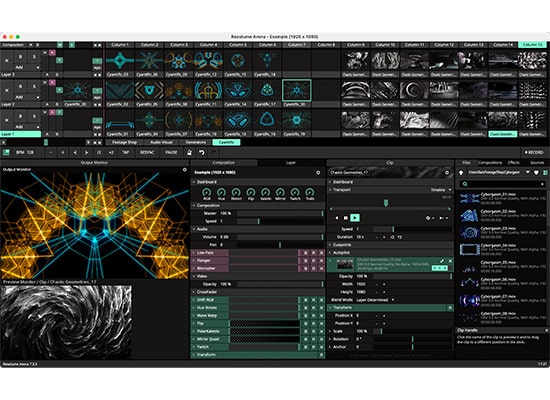Screen dimensions: 550x400
Task: Click the PAUSE button in tempo bar
Action: (171, 153)
